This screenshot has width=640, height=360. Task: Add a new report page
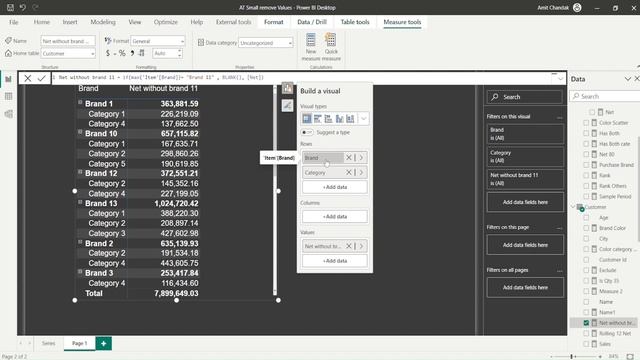pyautogui.click(x=104, y=343)
